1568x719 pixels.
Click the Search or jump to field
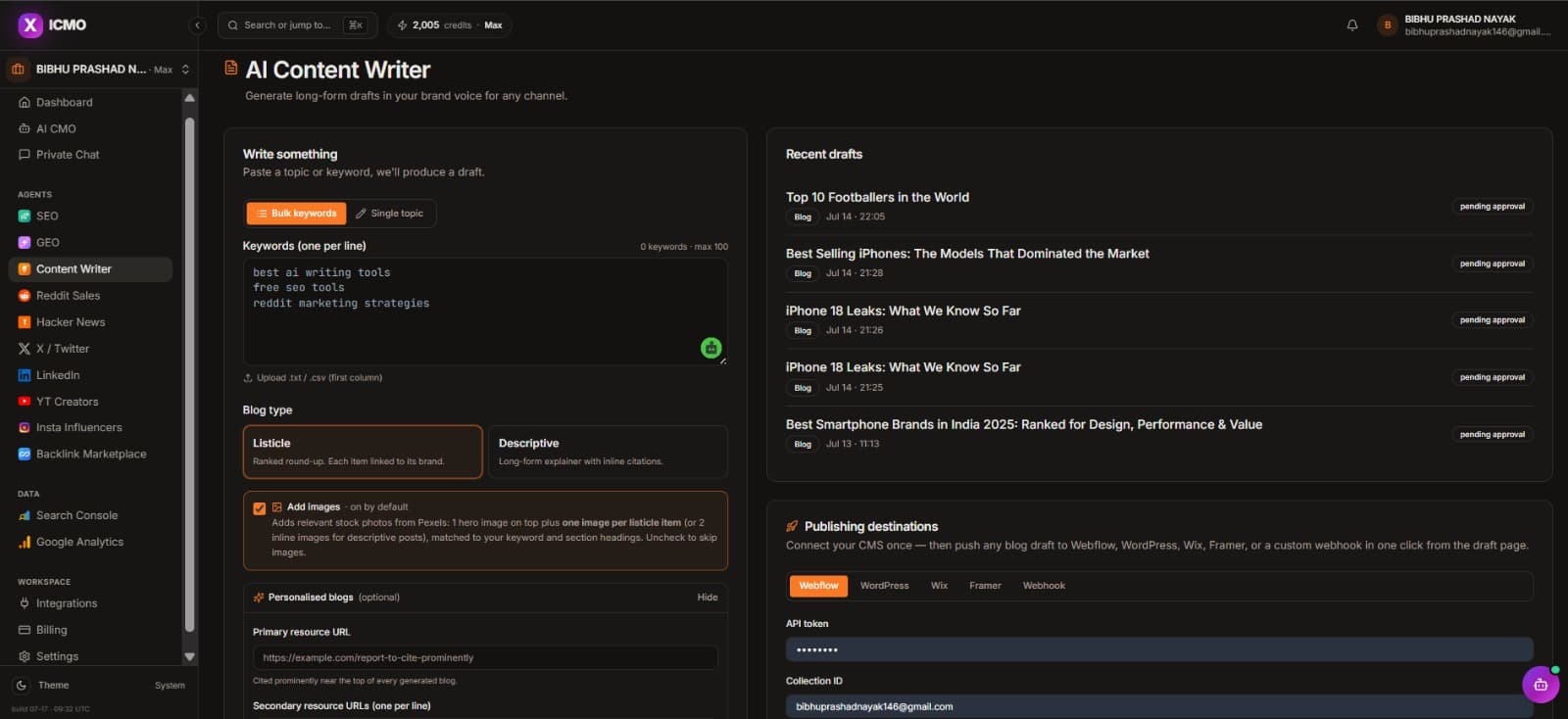click(297, 25)
